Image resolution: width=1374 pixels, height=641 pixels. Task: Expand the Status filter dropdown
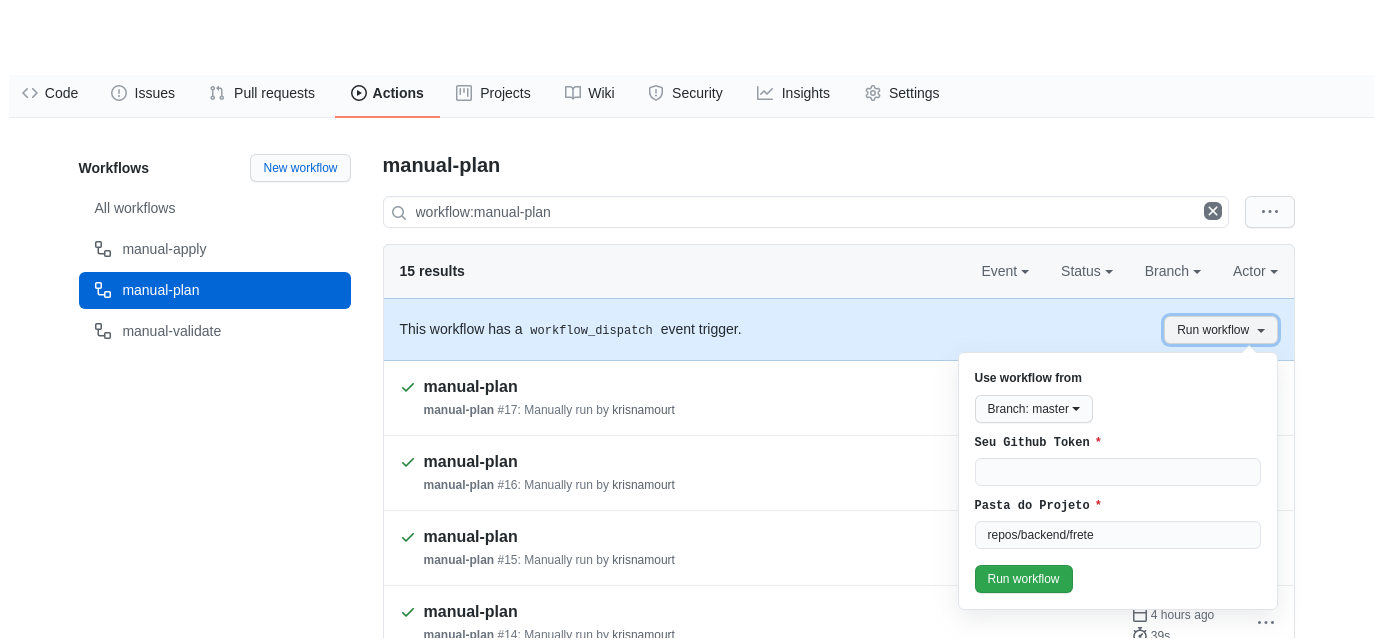pos(1086,271)
